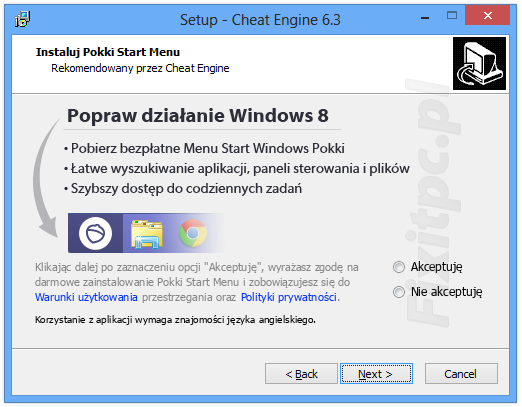Click the setup installer icon in title bar
The height and width of the screenshot is (407, 522).
point(22,19)
